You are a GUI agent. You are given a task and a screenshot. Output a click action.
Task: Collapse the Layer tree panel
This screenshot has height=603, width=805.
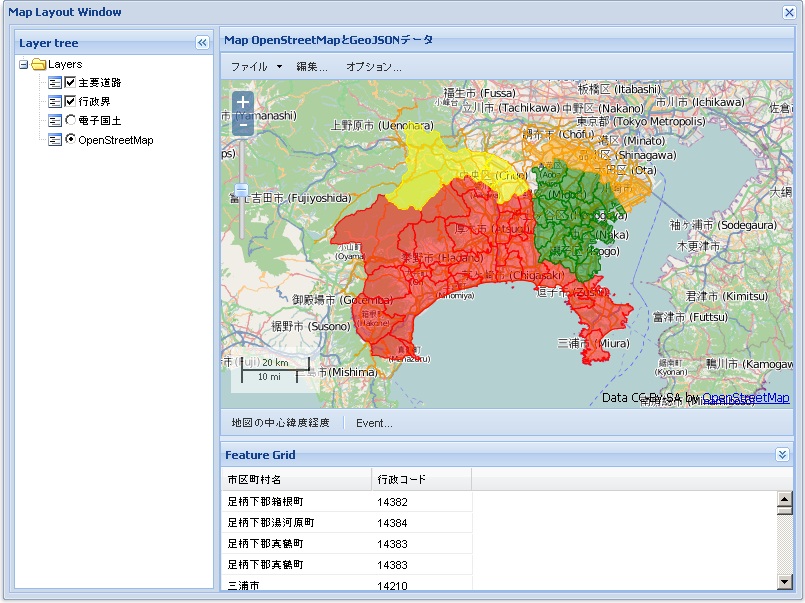[202, 43]
